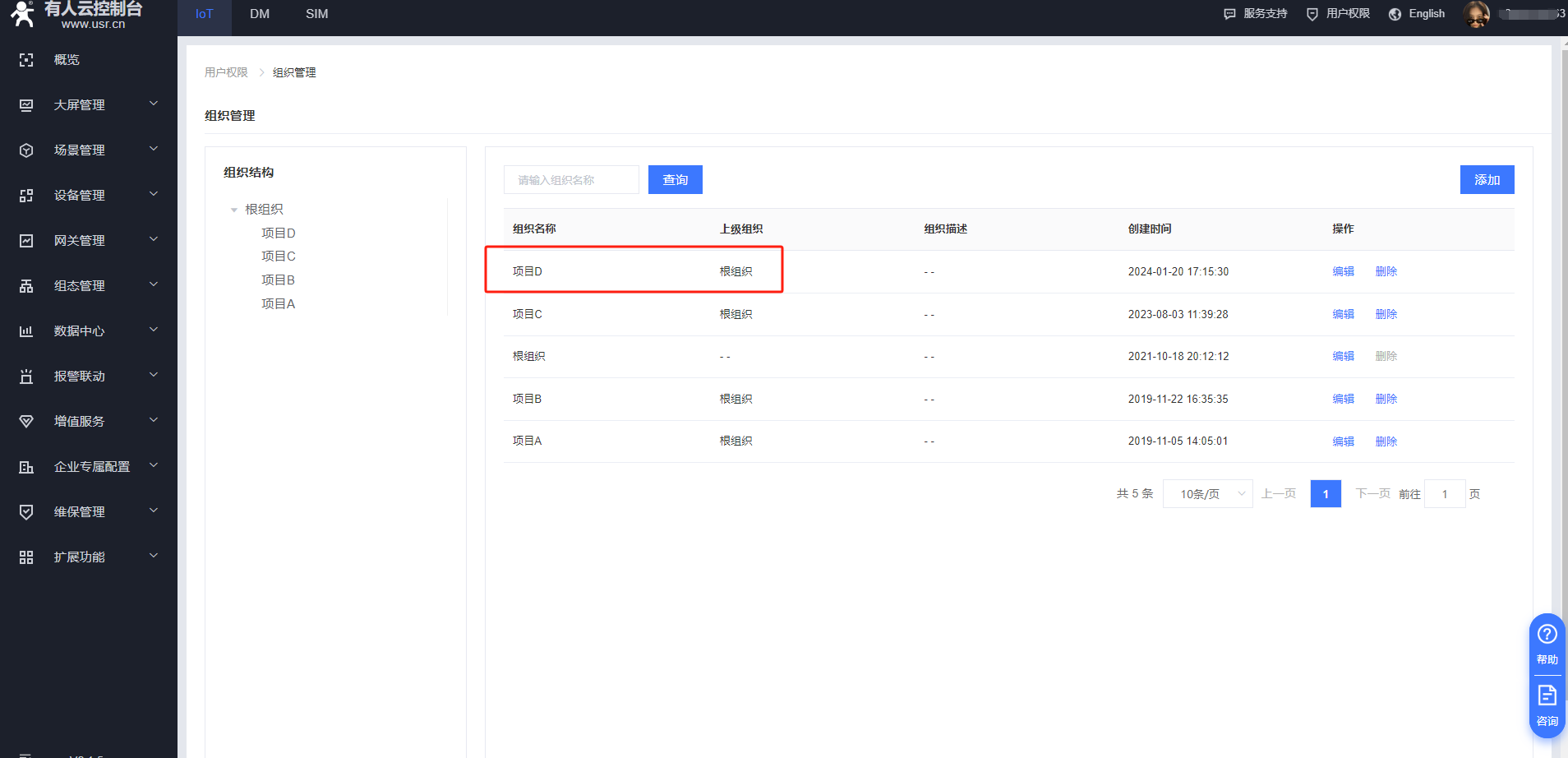Click the 查询 search button
This screenshot has width=1568, height=758.
click(x=675, y=180)
